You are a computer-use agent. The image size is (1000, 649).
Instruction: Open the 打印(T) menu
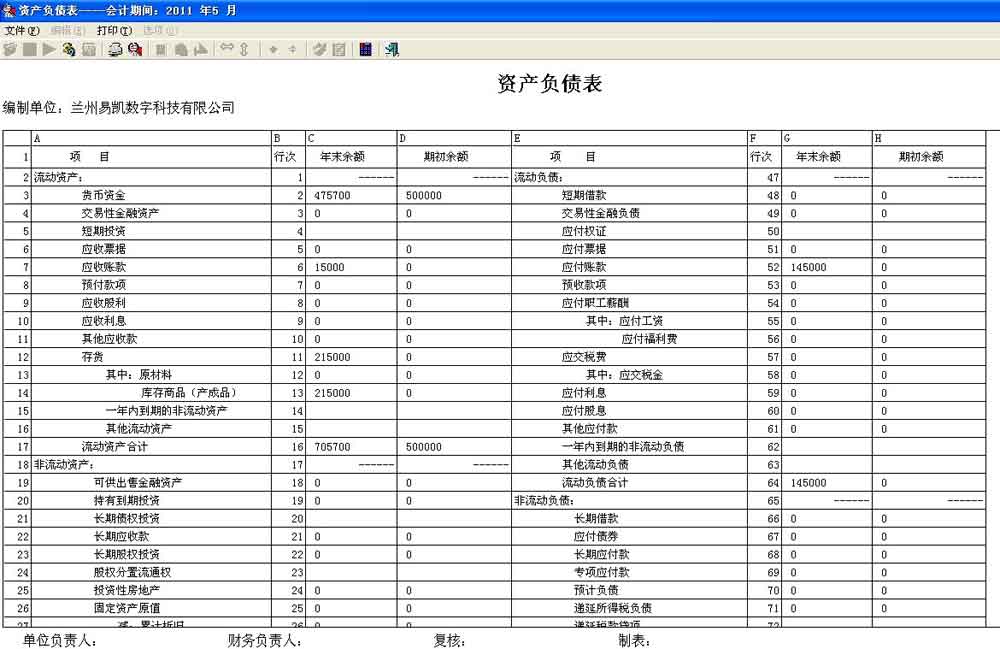click(114, 31)
